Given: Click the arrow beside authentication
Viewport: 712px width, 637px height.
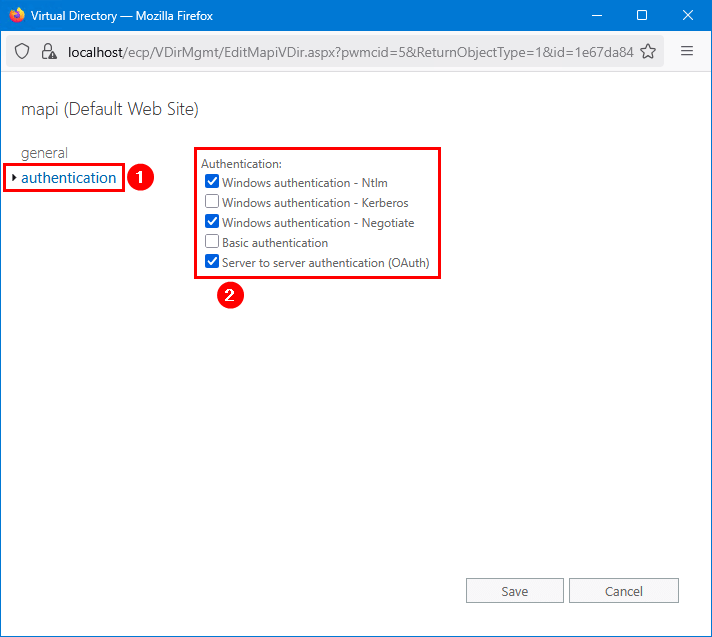Looking at the screenshot, I should point(13,178).
